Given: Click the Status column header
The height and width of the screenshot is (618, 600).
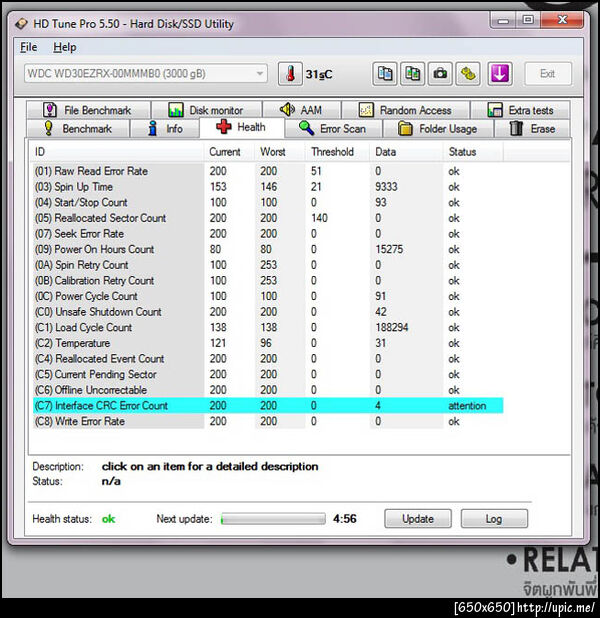Looking at the screenshot, I should coord(473,152).
